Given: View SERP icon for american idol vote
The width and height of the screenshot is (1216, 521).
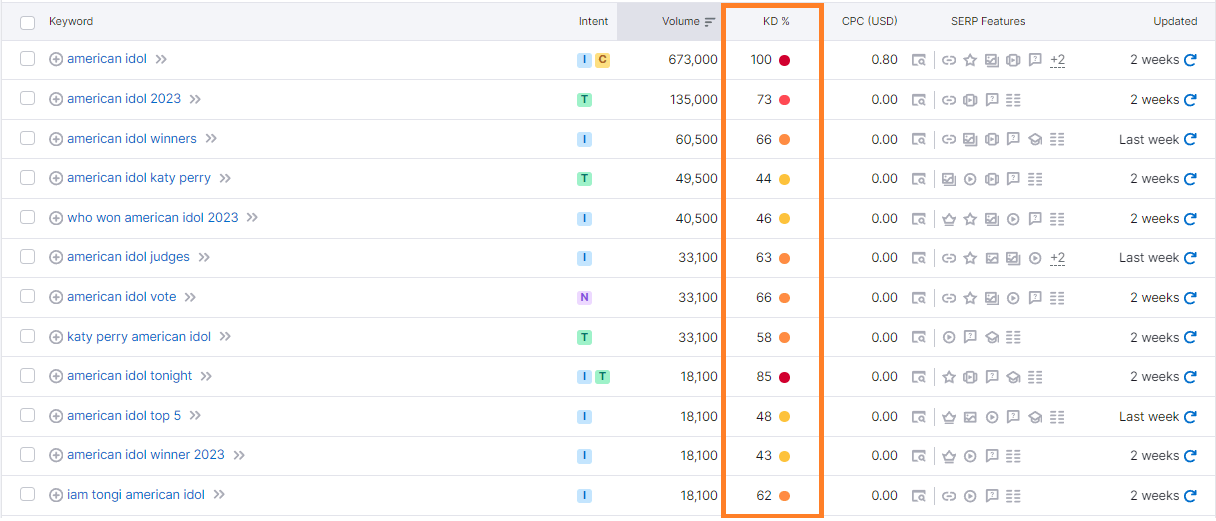Looking at the screenshot, I should point(918,298).
